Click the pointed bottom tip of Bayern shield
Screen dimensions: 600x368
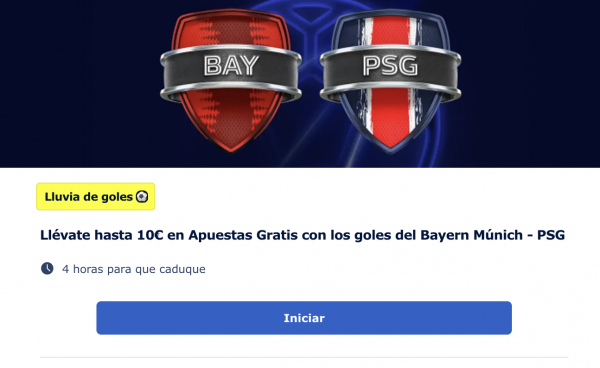click(x=231, y=145)
